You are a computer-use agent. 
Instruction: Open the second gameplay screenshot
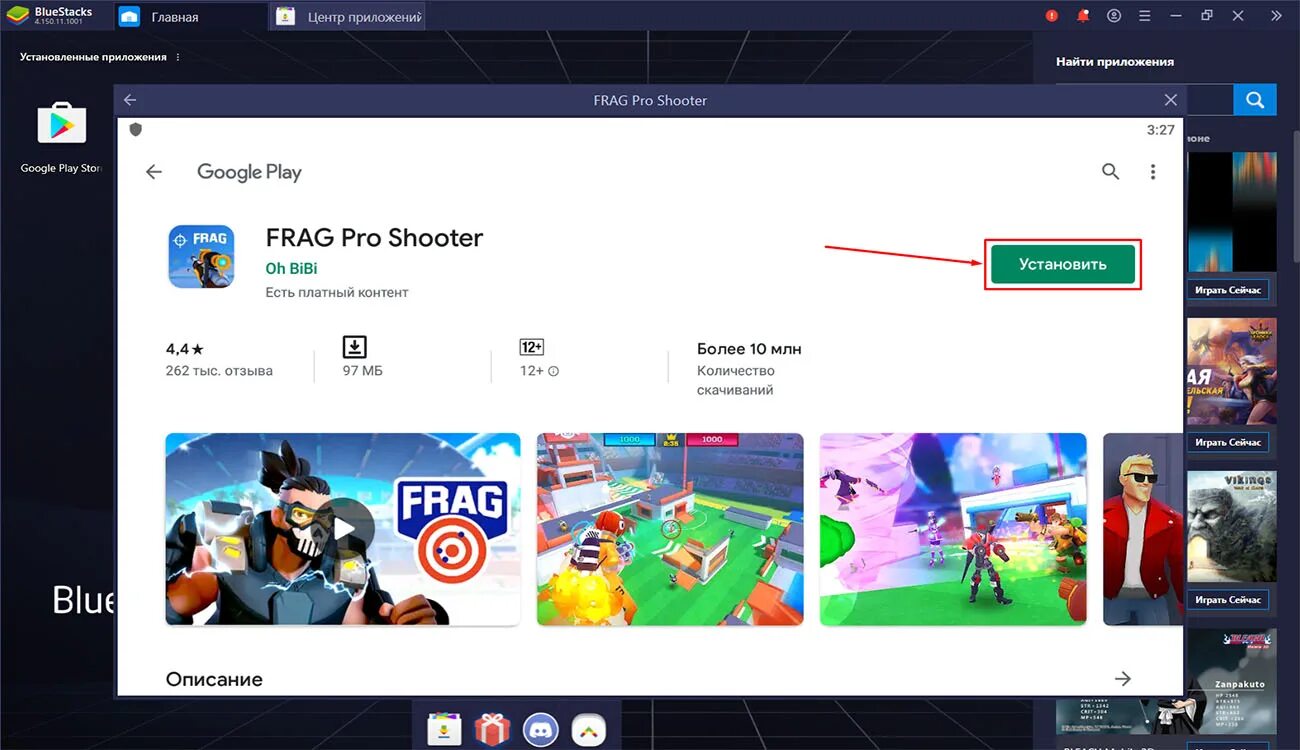(670, 529)
